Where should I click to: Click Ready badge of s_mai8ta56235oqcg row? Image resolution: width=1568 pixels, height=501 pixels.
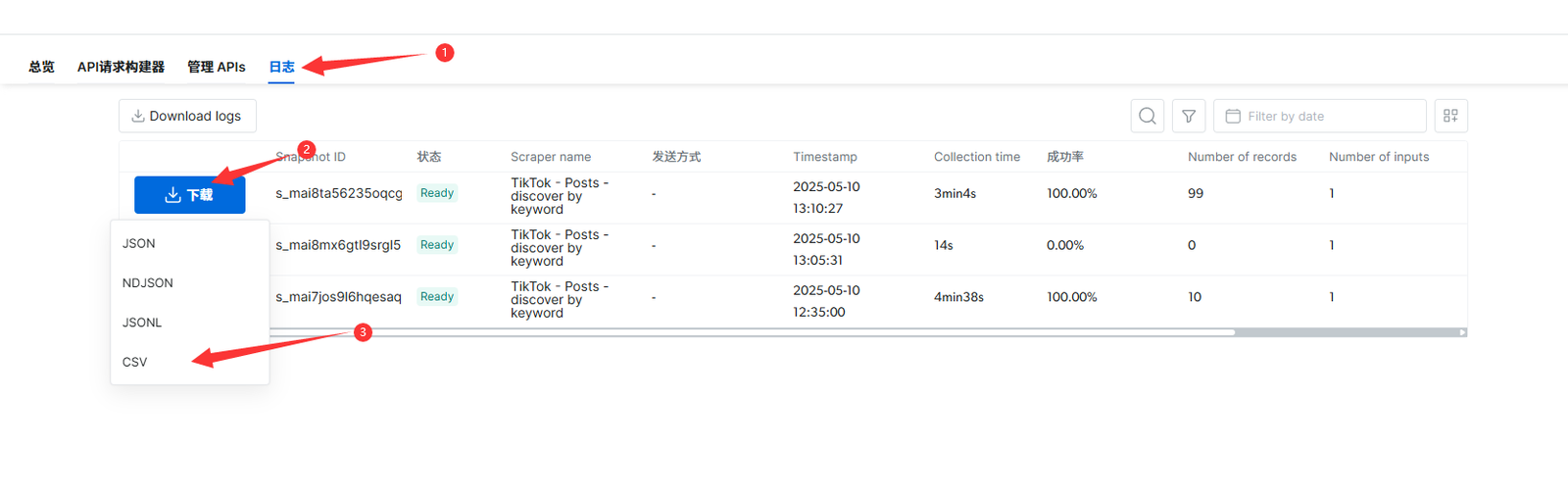tap(437, 193)
